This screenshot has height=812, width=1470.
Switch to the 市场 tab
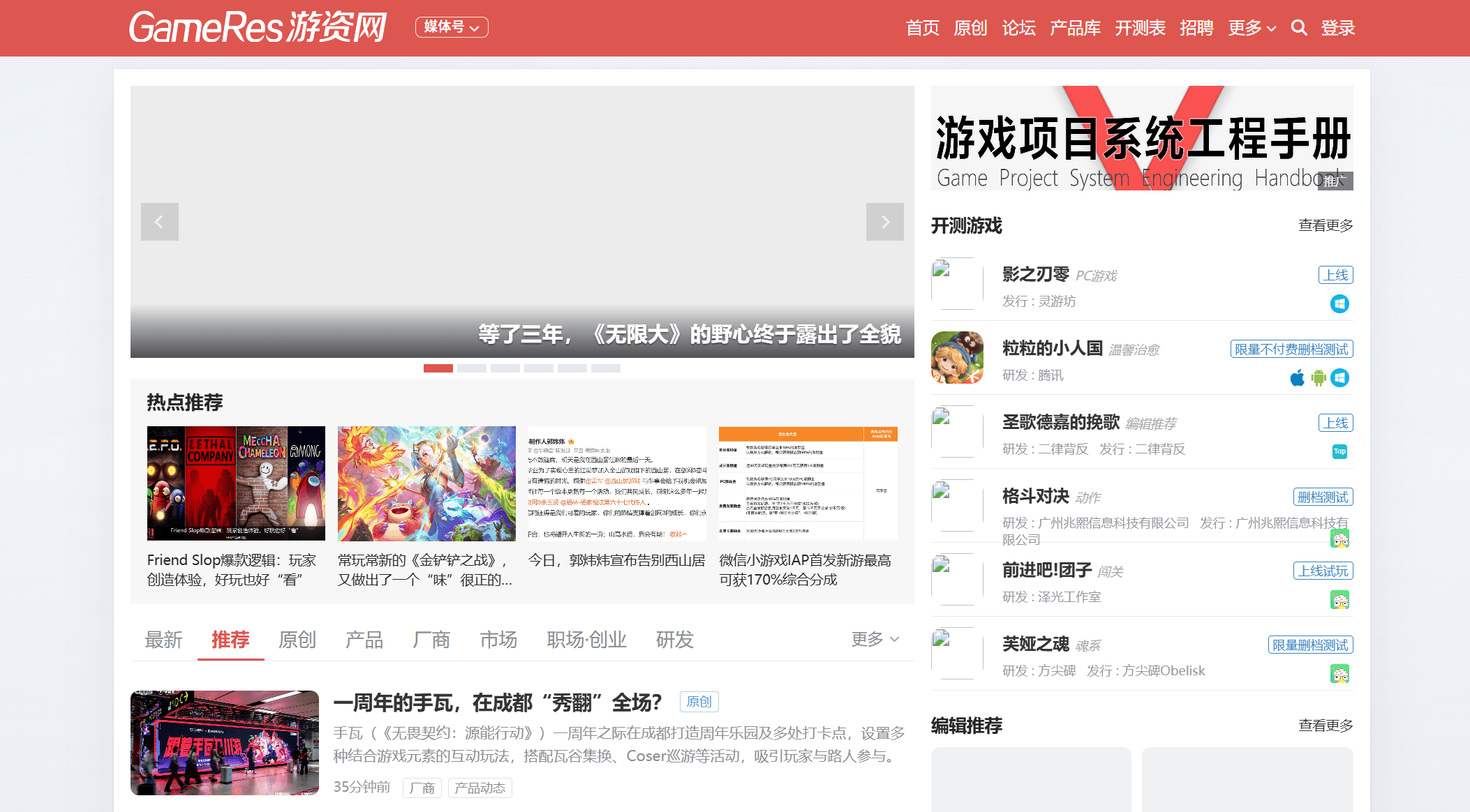[498, 640]
